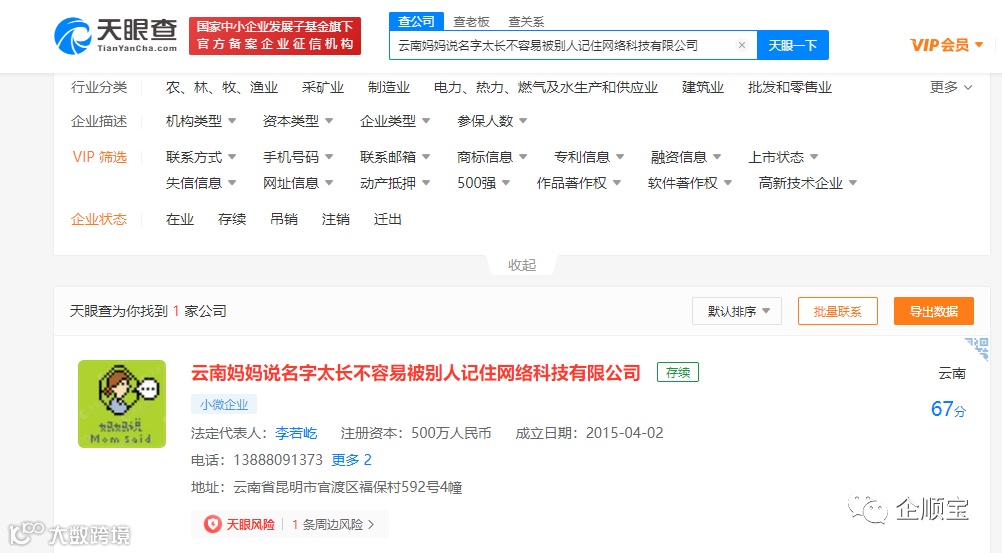1002x553 pixels.
Task: Filter by 建筑业 industry
Action: click(703, 87)
